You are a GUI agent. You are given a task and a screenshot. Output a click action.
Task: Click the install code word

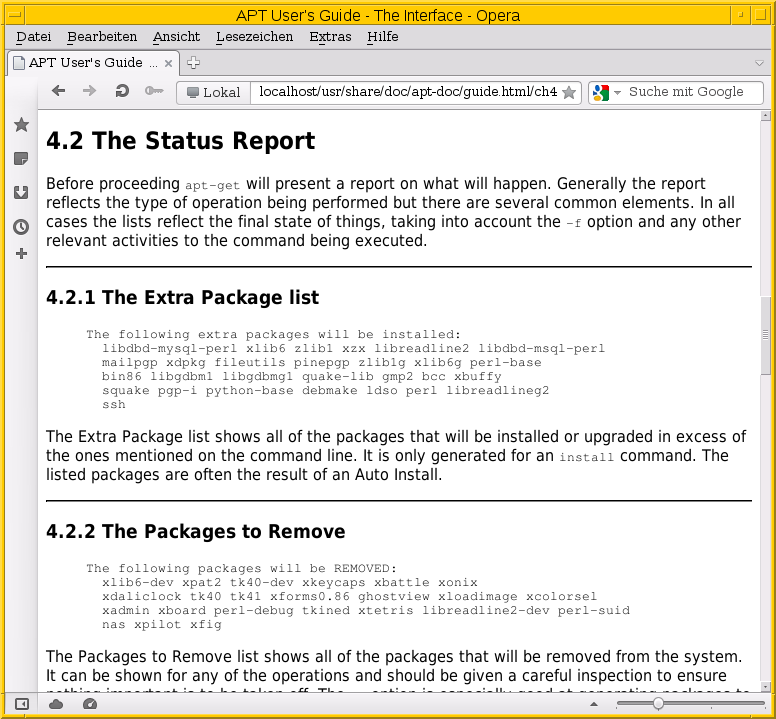586,457
